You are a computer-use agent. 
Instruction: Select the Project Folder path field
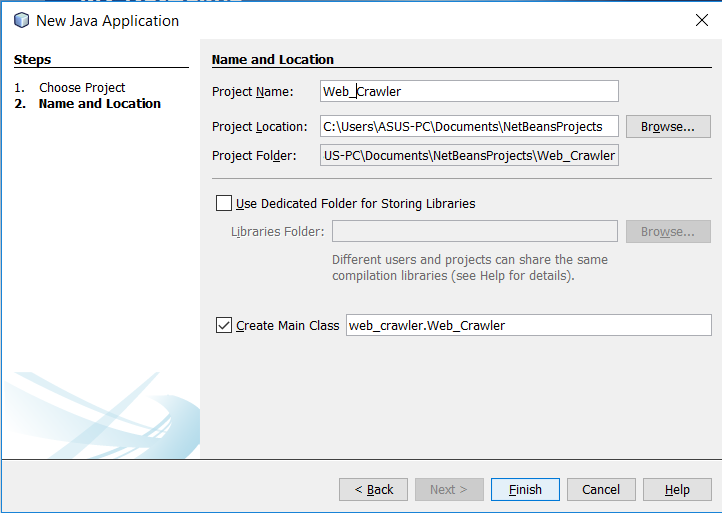click(469, 155)
